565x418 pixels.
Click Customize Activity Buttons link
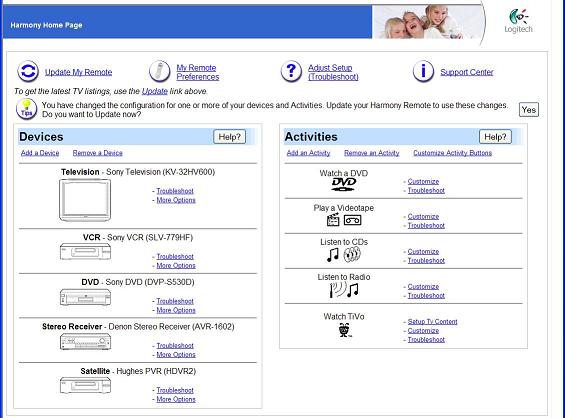click(453, 153)
